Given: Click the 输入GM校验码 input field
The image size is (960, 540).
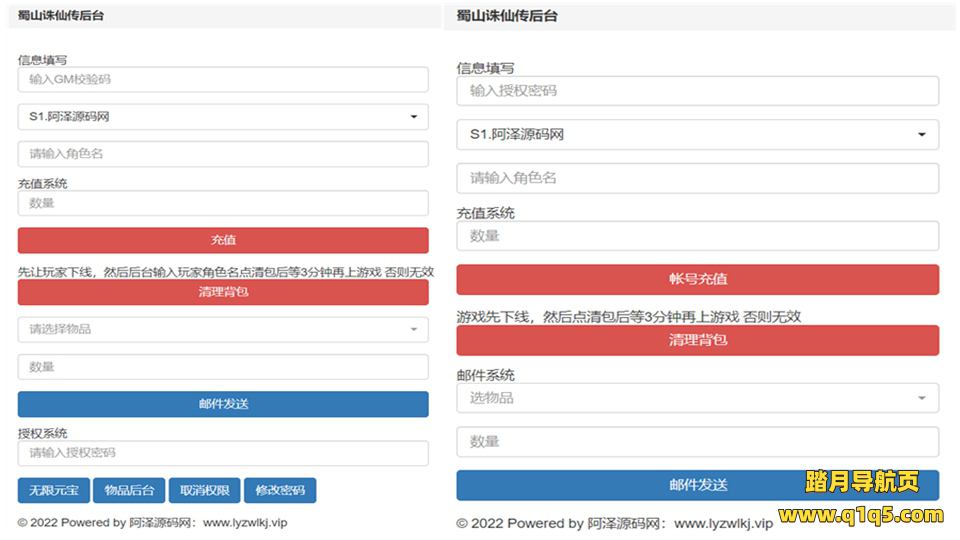Looking at the screenshot, I should click(x=222, y=79).
